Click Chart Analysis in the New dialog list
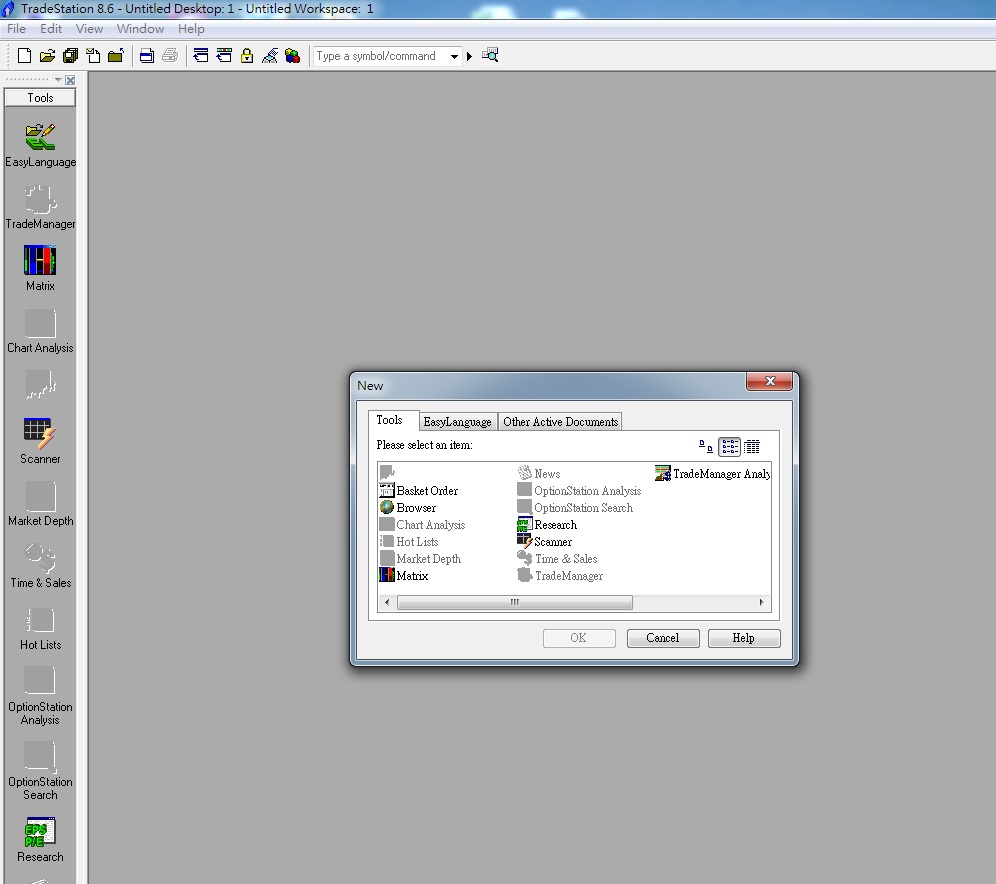The image size is (996, 884). pos(422,525)
